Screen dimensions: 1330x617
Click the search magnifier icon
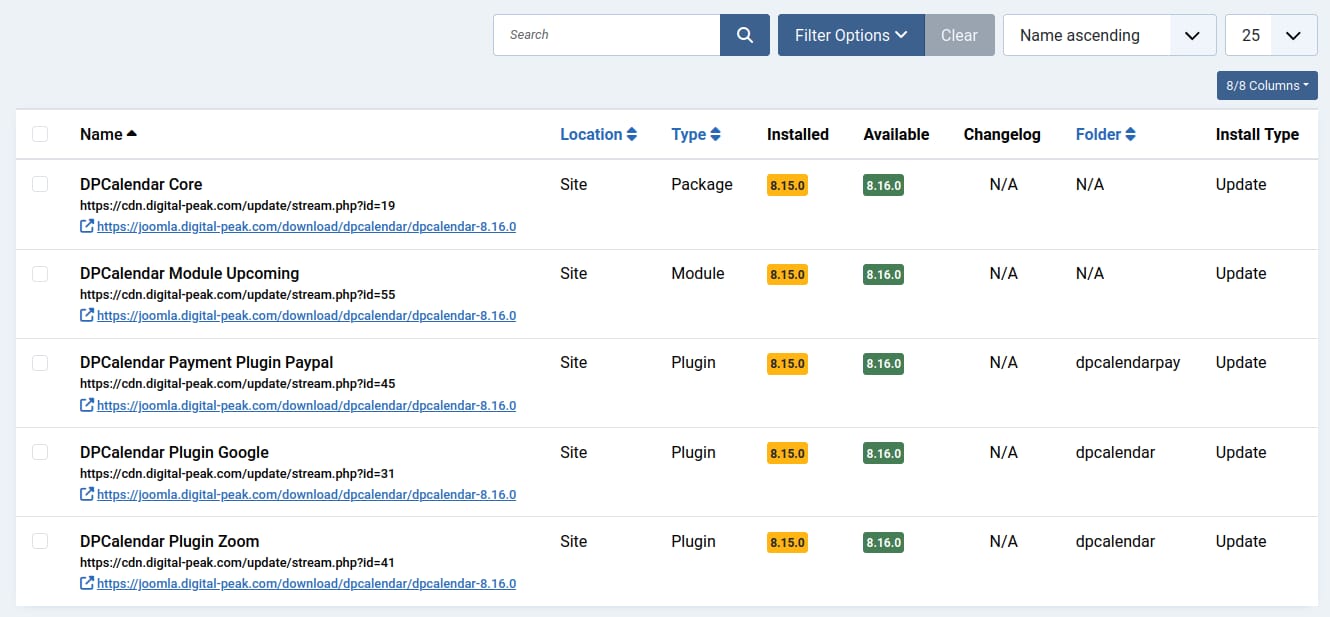[x=744, y=34]
